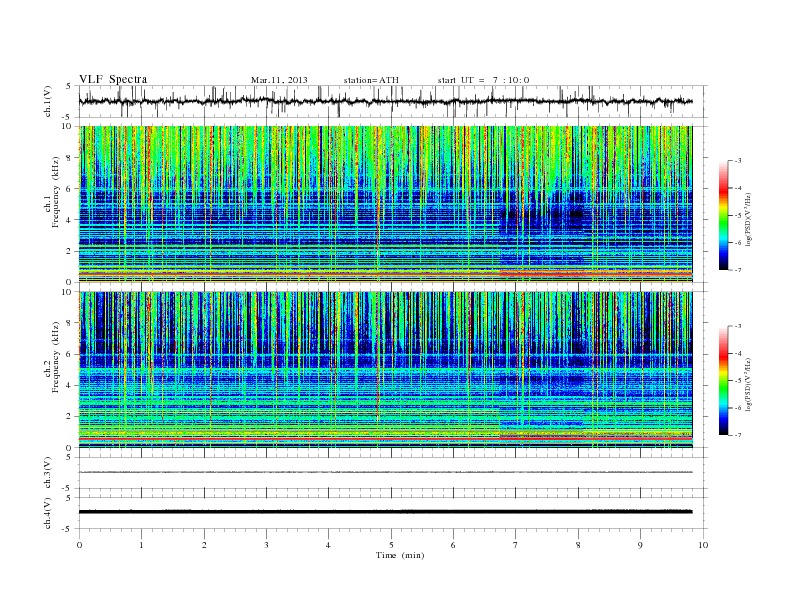Click time-axis tick label "9"

640,545
